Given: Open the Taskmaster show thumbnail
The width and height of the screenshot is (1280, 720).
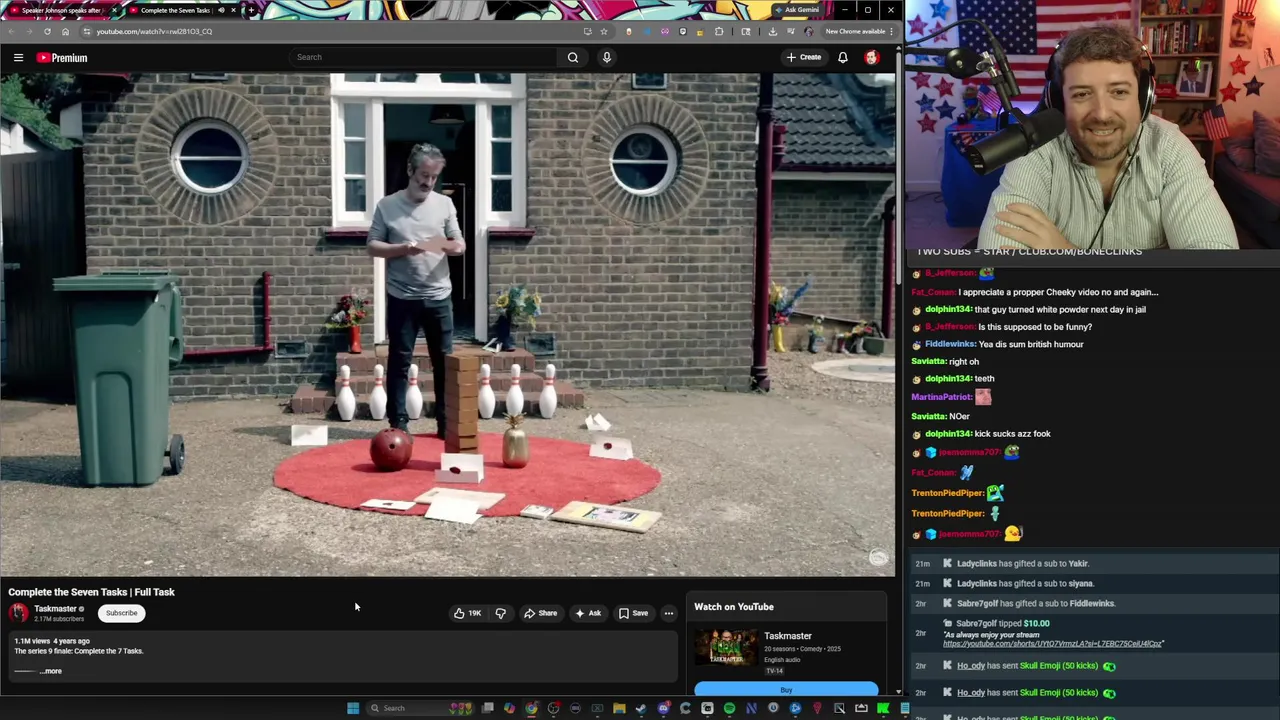Looking at the screenshot, I should [x=726, y=648].
